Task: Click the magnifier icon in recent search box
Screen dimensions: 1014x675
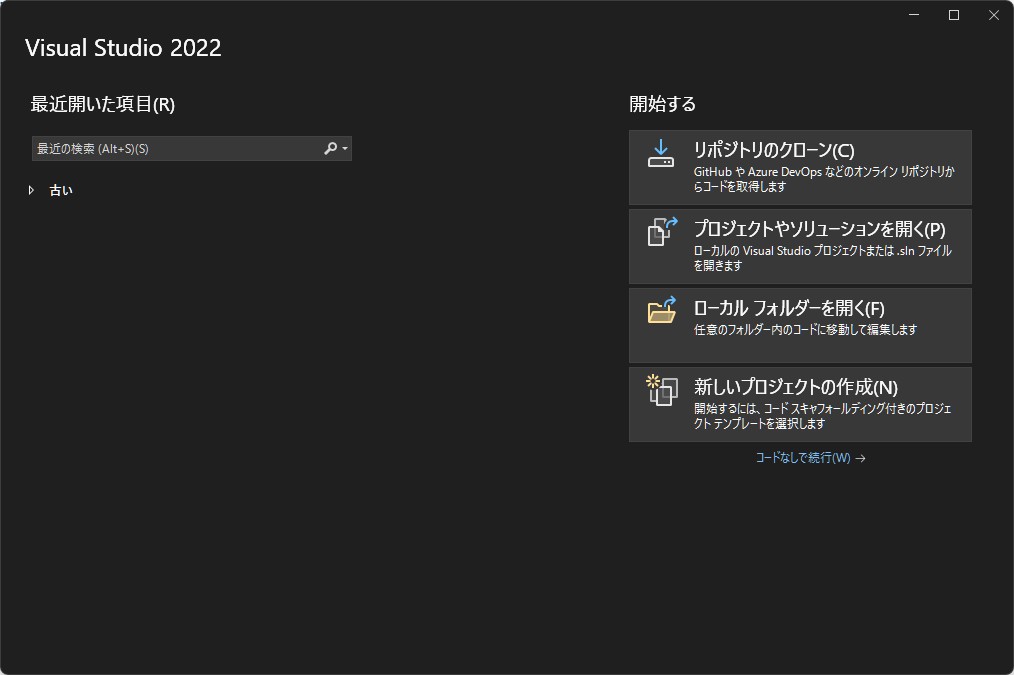Action: [x=330, y=149]
